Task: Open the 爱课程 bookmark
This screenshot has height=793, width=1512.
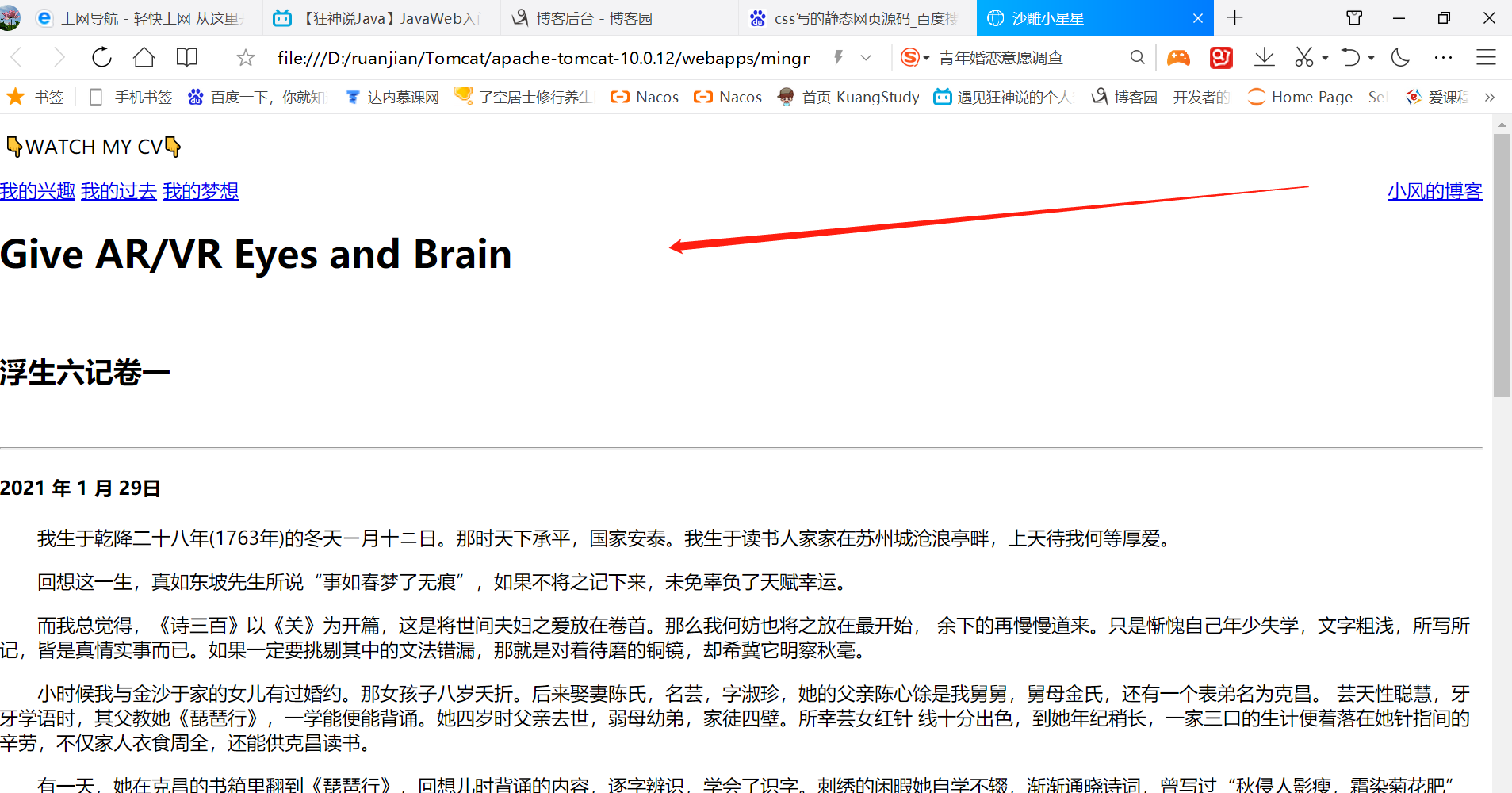Action: pyautogui.click(x=1437, y=97)
